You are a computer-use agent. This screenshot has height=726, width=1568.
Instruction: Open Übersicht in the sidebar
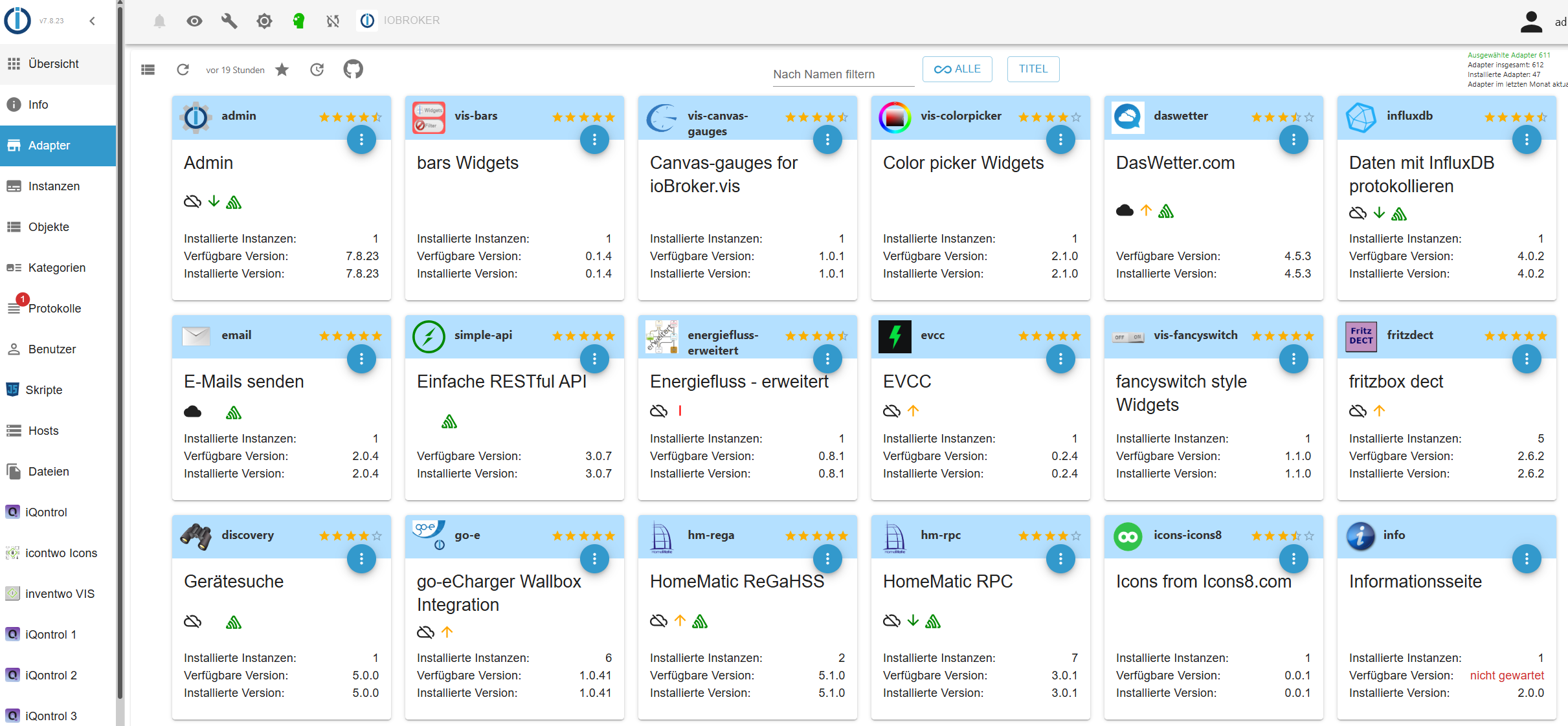(x=58, y=64)
